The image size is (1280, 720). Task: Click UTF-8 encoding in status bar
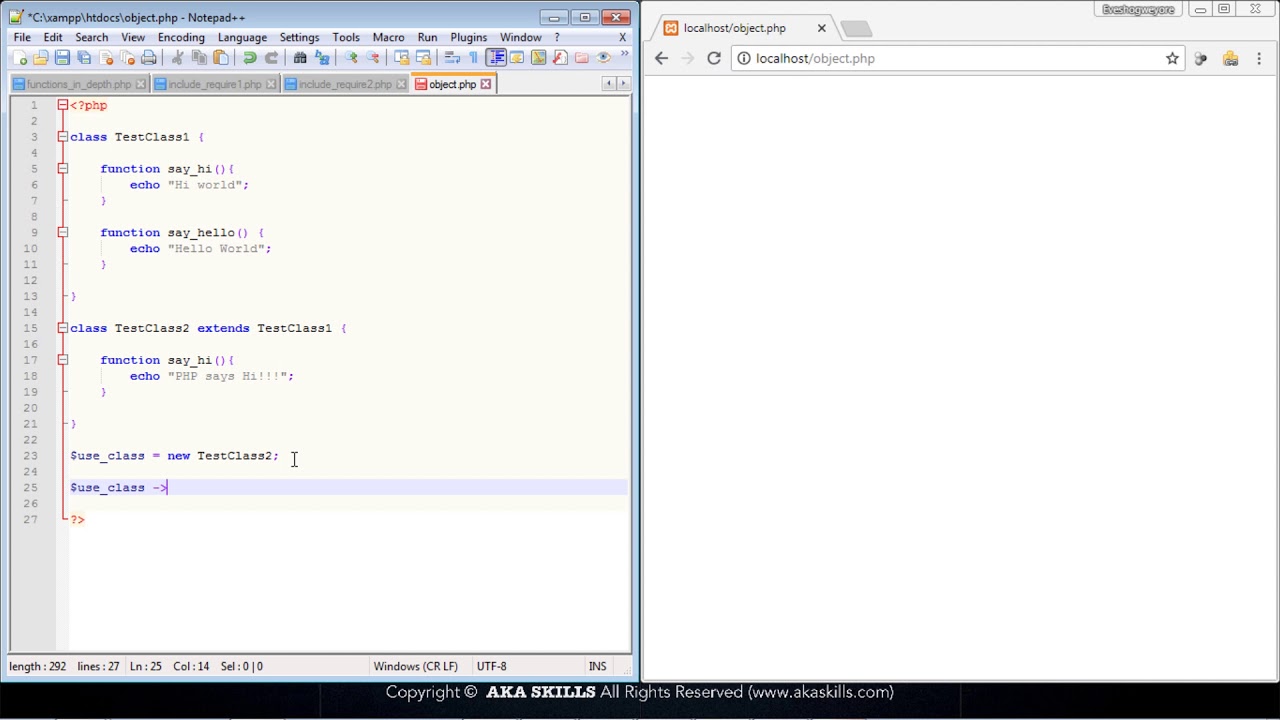click(x=491, y=666)
